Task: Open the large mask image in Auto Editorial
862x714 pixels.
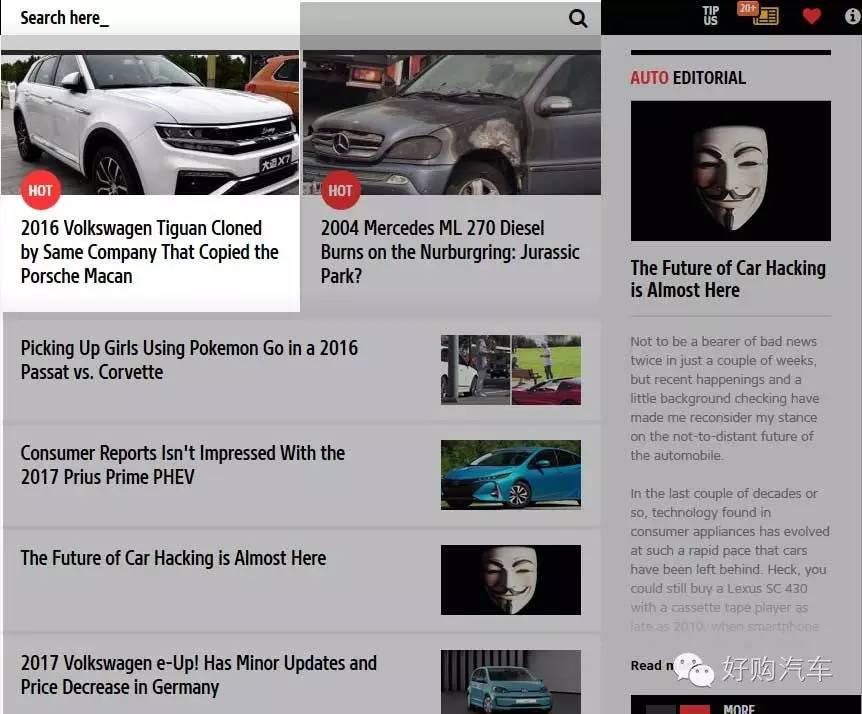Action: pyautogui.click(x=731, y=171)
